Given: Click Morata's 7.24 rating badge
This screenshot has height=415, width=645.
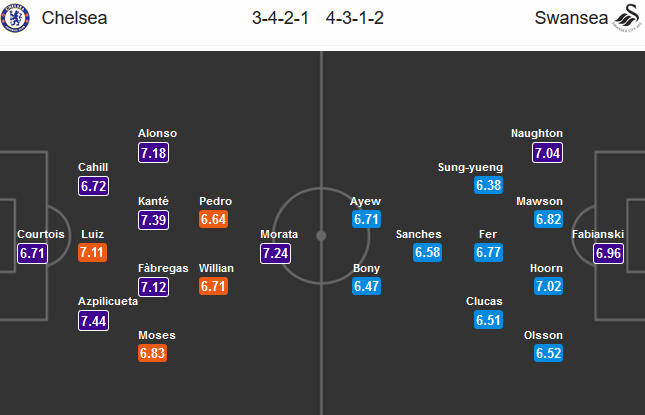Looking at the screenshot, I should [275, 253].
